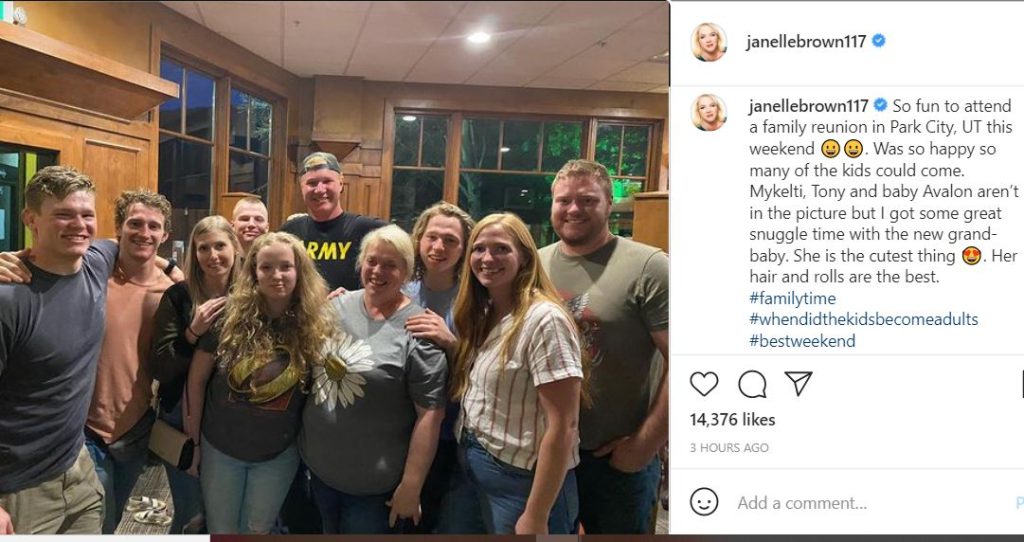This screenshot has width=1024, height=542.
Task: Click the heart-eyes emoji in the caption
Action: click(x=972, y=256)
